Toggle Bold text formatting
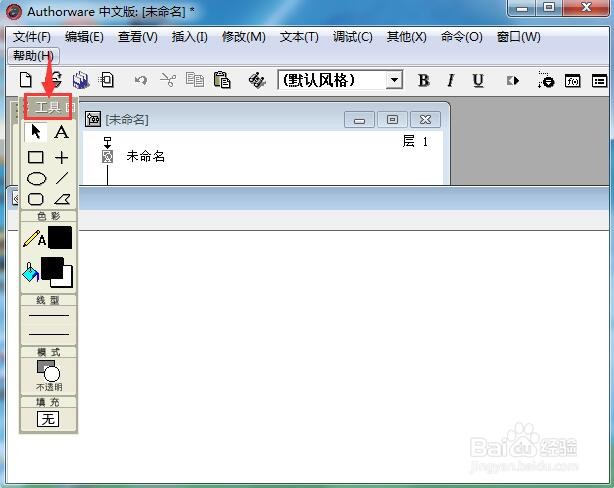 coord(423,80)
